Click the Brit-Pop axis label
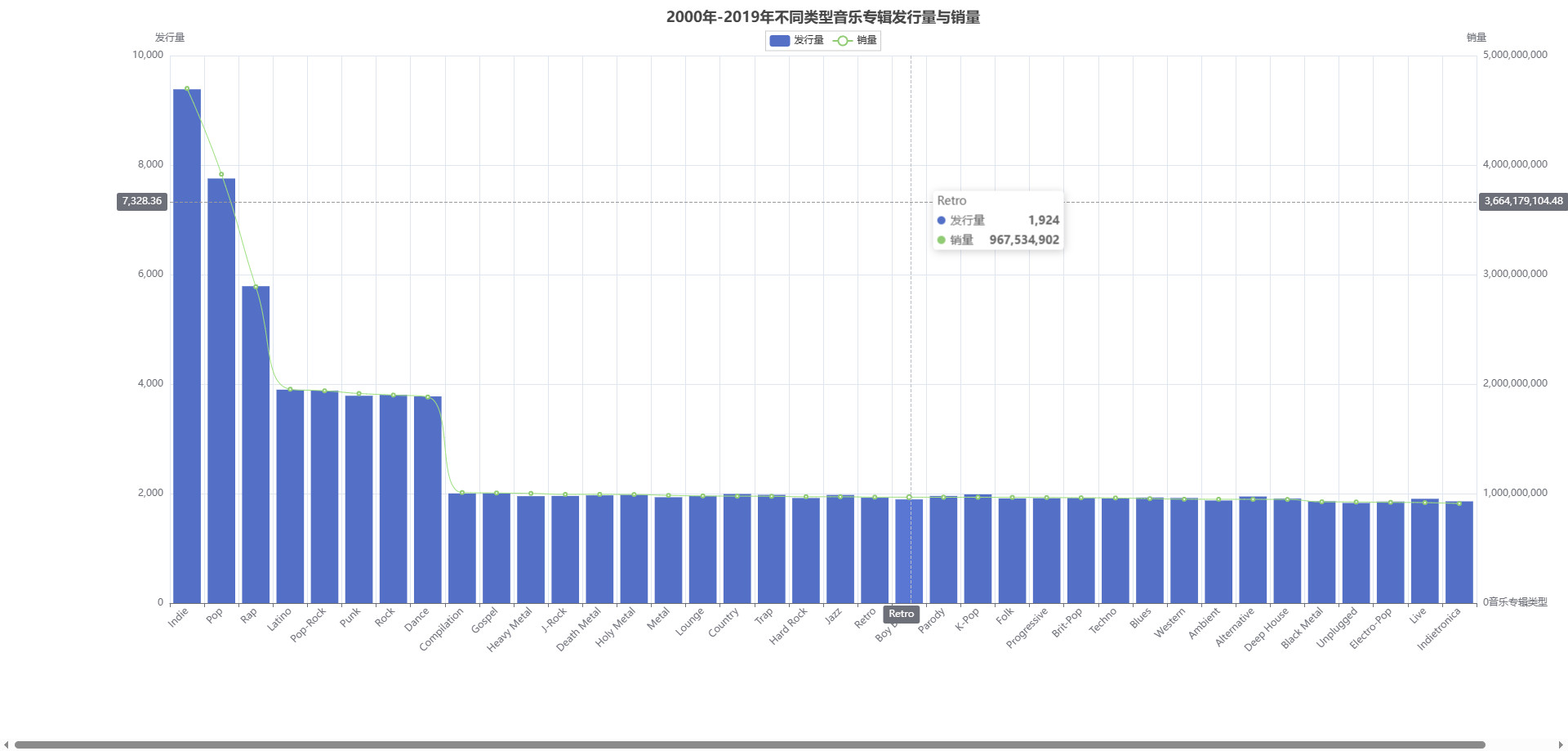 [x=1067, y=623]
